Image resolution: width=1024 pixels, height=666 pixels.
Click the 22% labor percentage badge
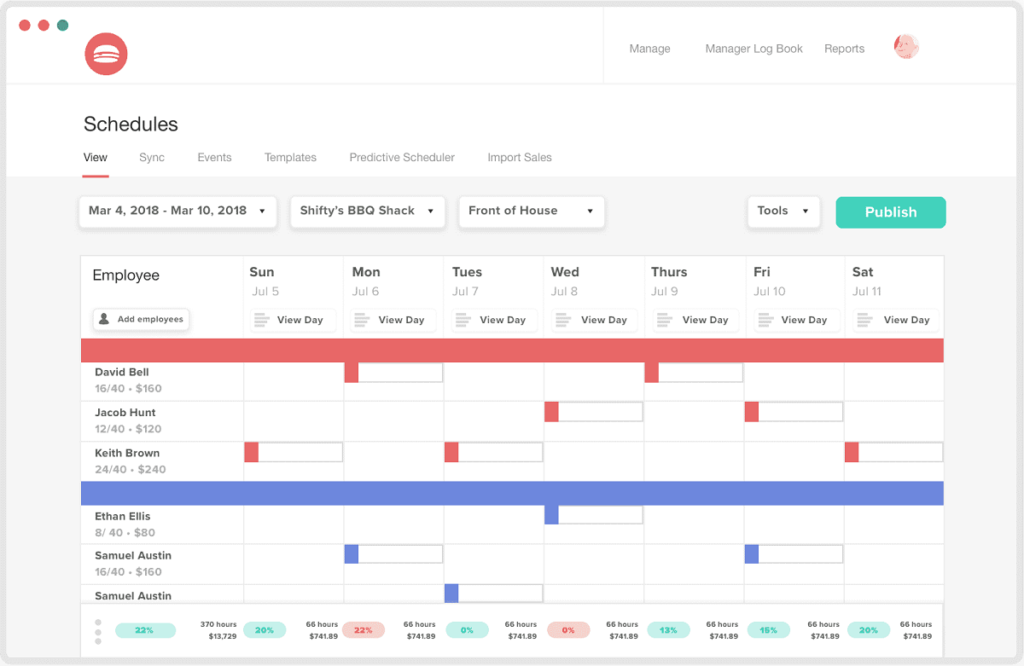(x=145, y=630)
